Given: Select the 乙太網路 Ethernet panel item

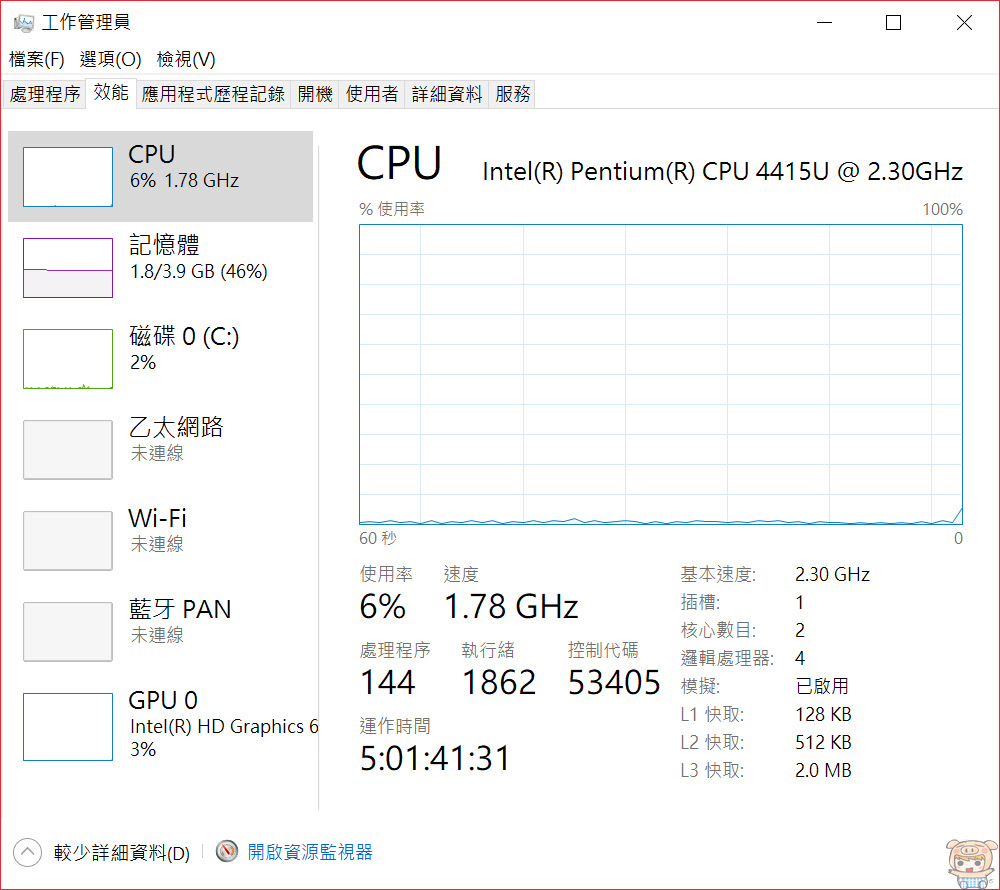Looking at the screenshot, I should (x=160, y=449).
